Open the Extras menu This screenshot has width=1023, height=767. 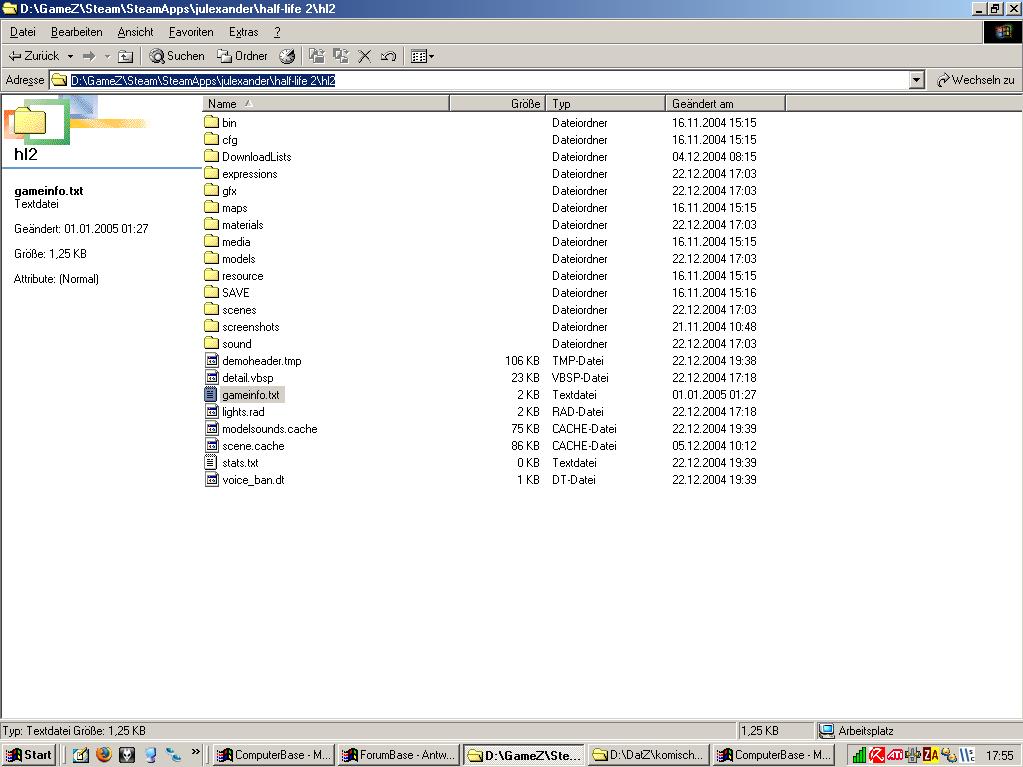243,32
